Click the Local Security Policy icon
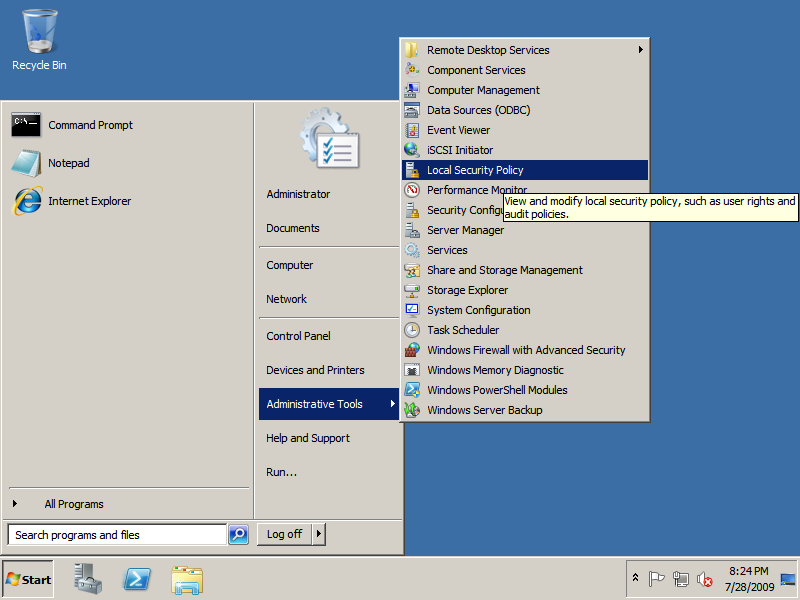 [x=412, y=170]
